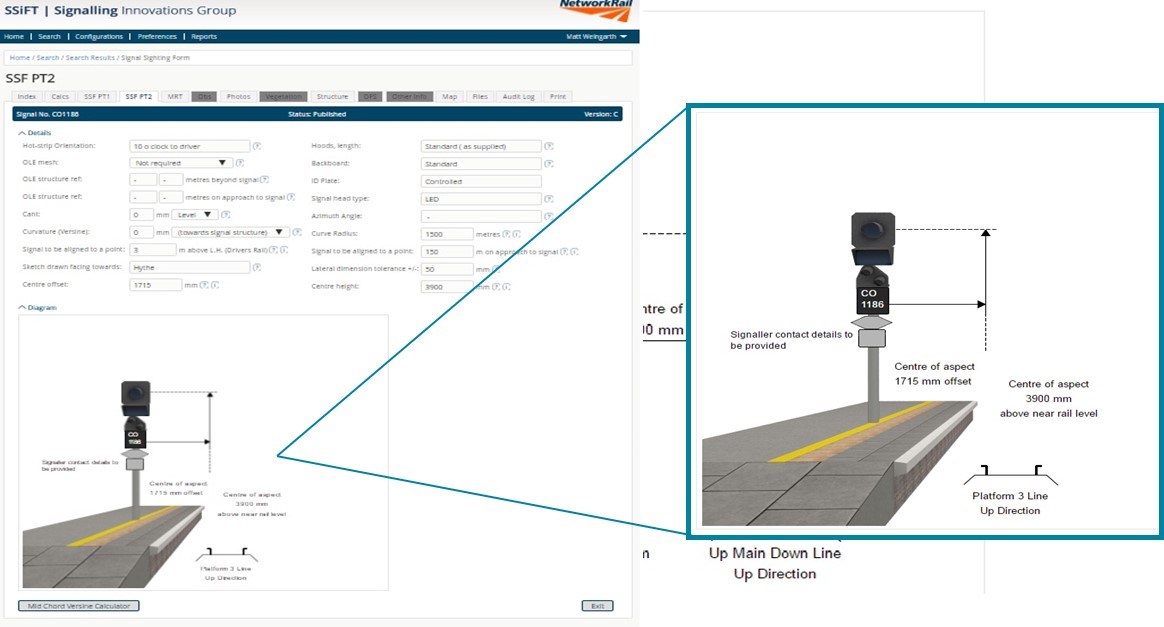Open help for Sketch drawn facing towards

point(257,267)
